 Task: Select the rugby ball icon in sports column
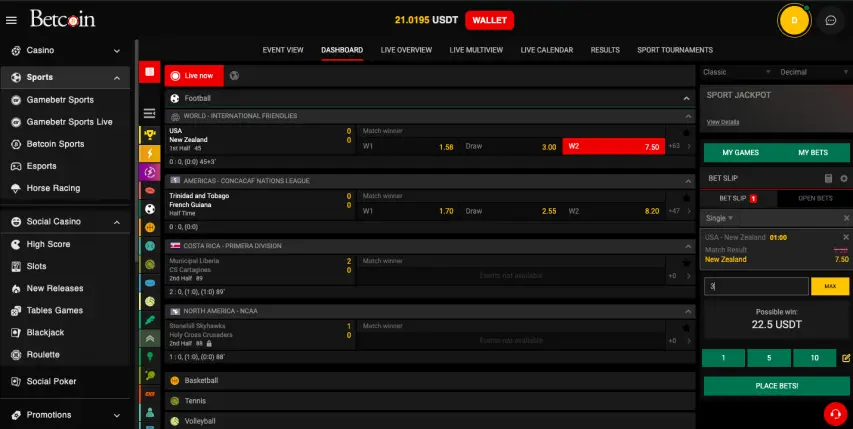click(x=150, y=190)
